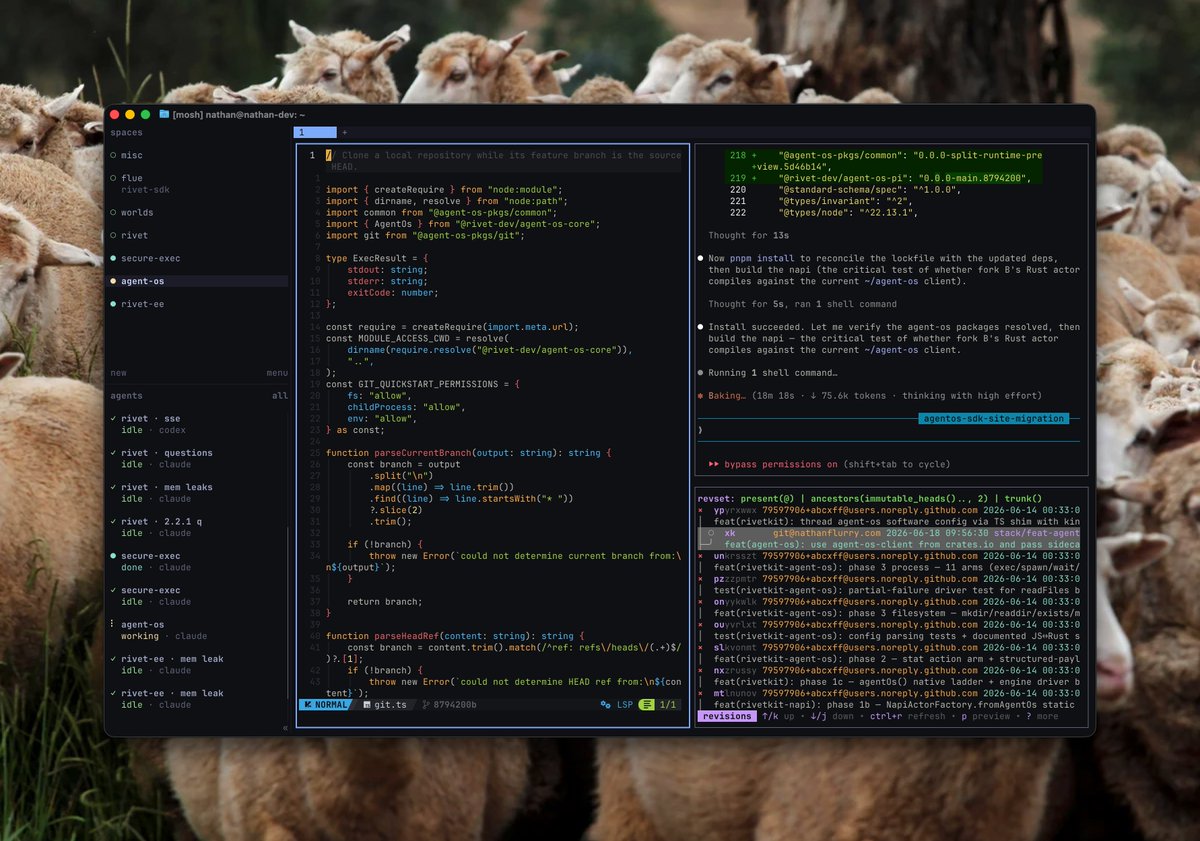The image size is (1200, 841).
Task: Click the green lines icon beside 1/1
Action: coord(648,705)
